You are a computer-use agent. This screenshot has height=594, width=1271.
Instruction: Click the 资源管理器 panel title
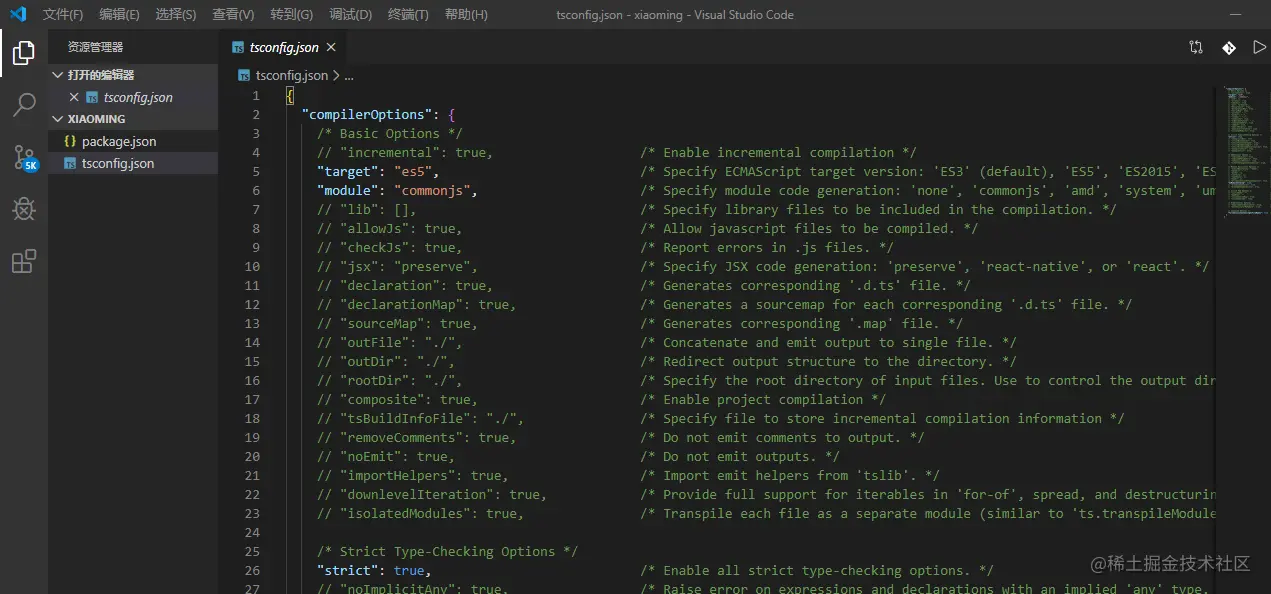96,47
